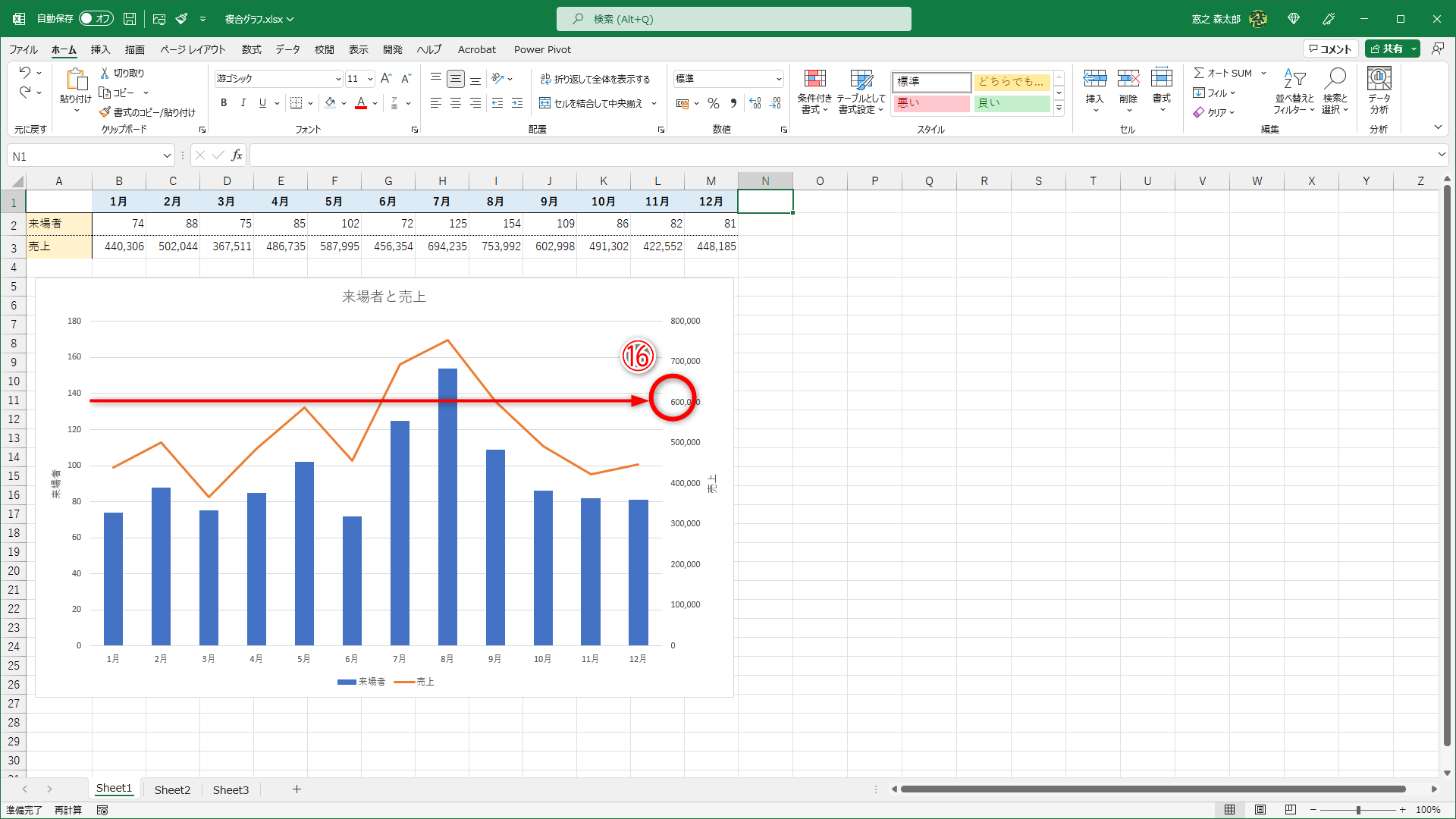Viewport: 1456px width, 819px height.
Task: Open the number format dropdown
Action: click(779, 79)
